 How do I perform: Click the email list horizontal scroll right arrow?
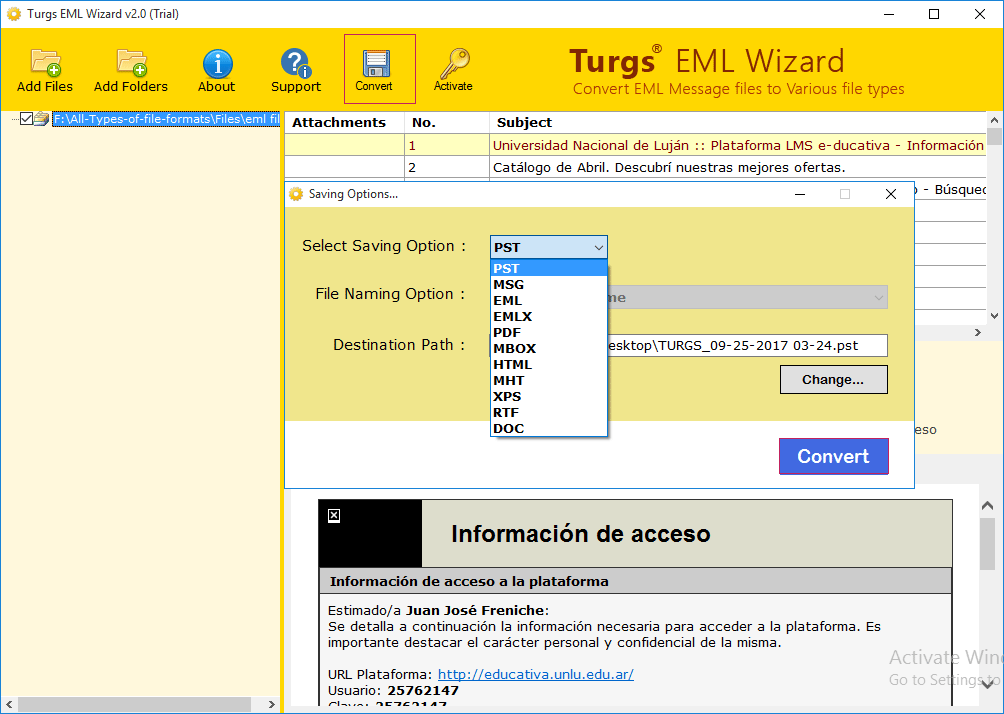tap(978, 332)
